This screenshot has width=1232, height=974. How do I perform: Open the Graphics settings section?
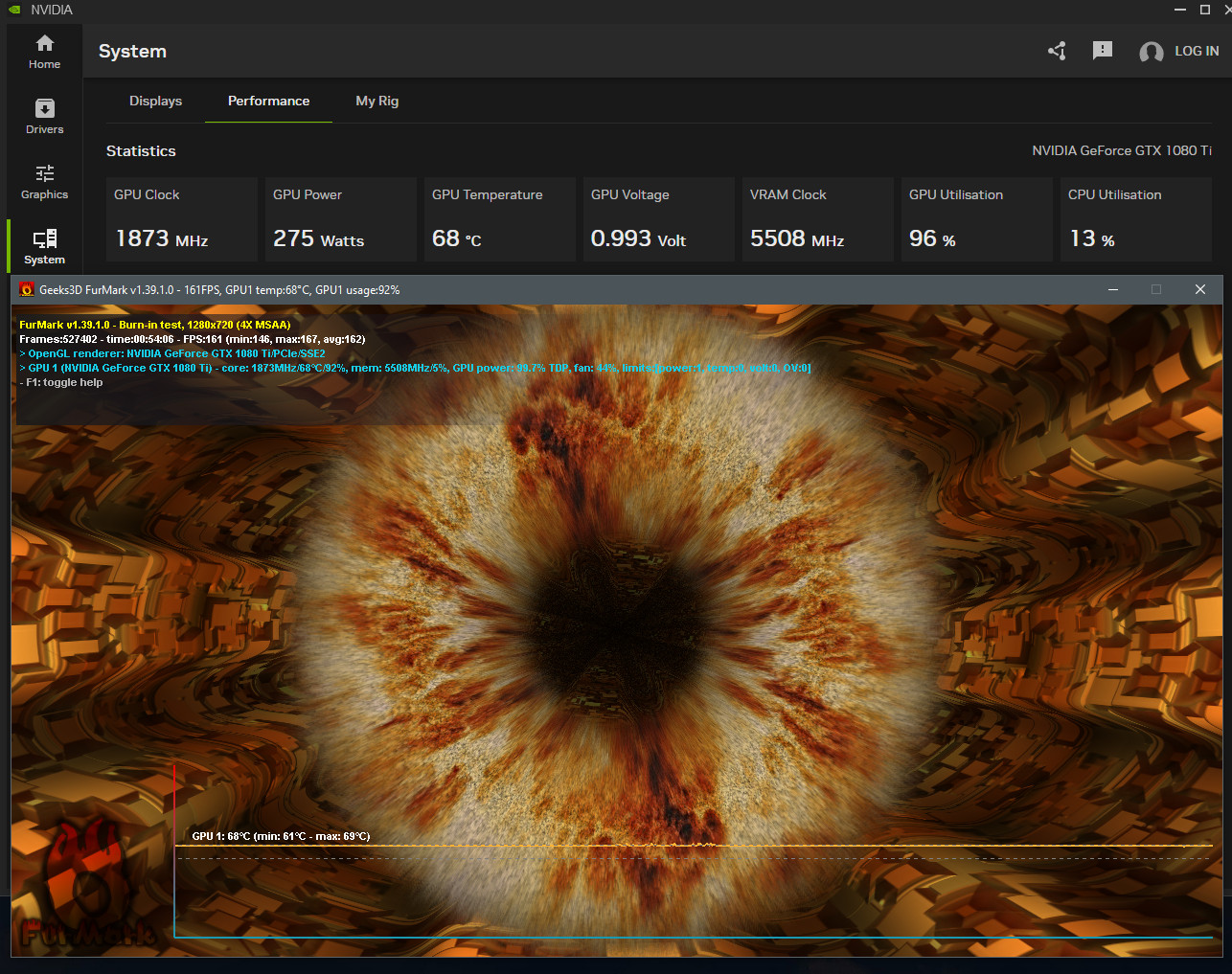[x=44, y=182]
